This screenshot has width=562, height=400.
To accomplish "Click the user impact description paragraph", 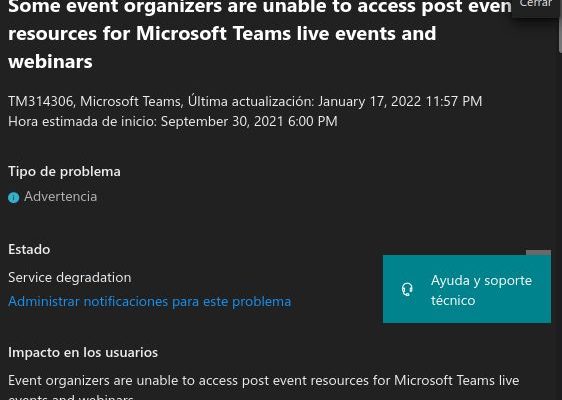I will click(263, 389).
